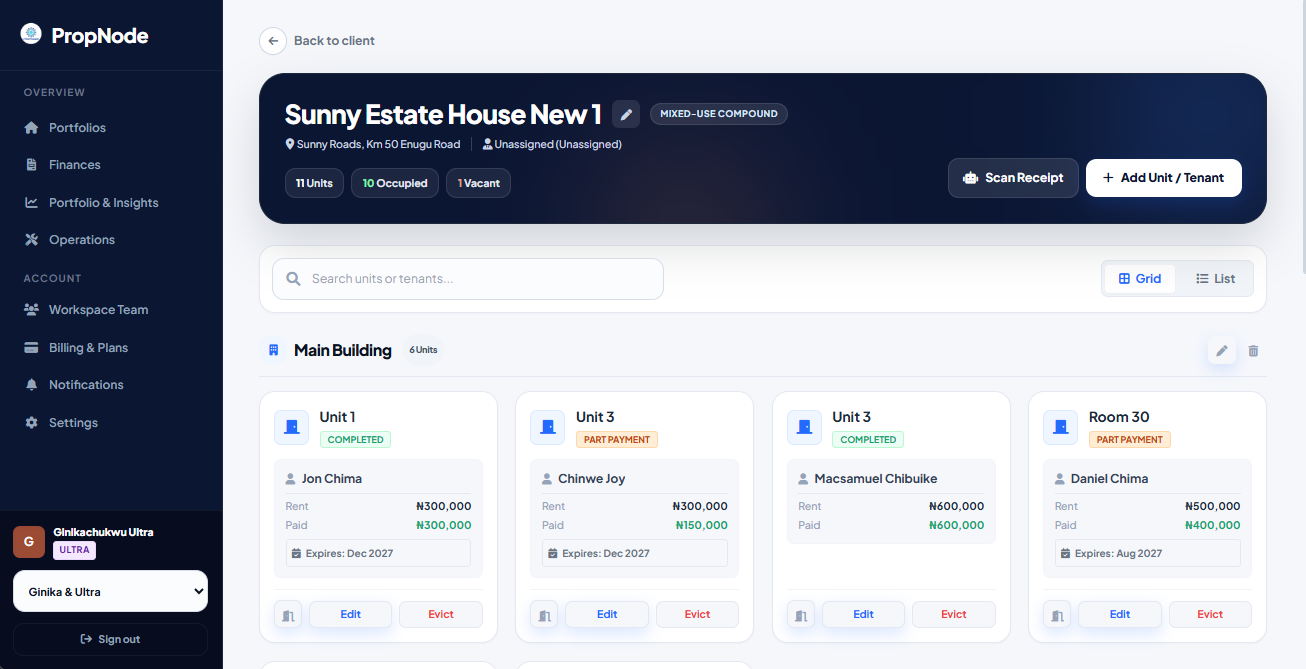1306x669 pixels.
Task: Click COMPLETED status on Unit 1
Action: [355, 439]
